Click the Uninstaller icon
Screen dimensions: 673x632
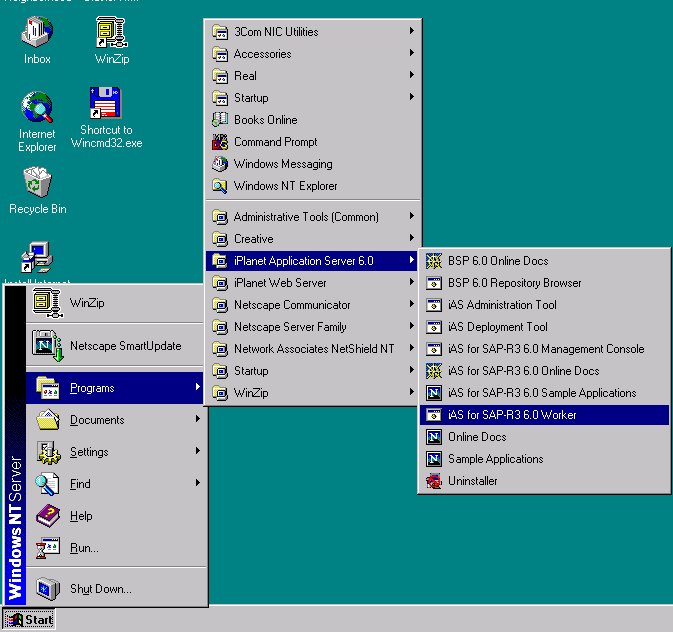pos(434,481)
